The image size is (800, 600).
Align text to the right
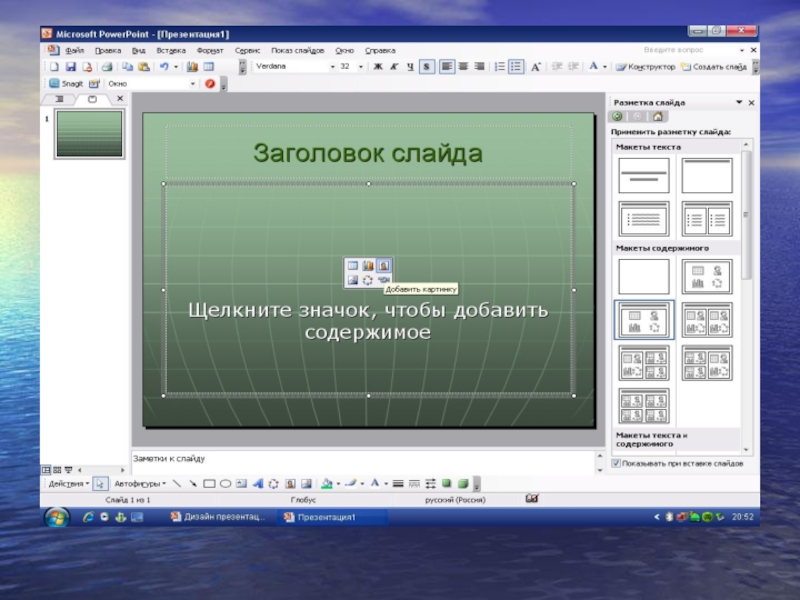[479, 67]
